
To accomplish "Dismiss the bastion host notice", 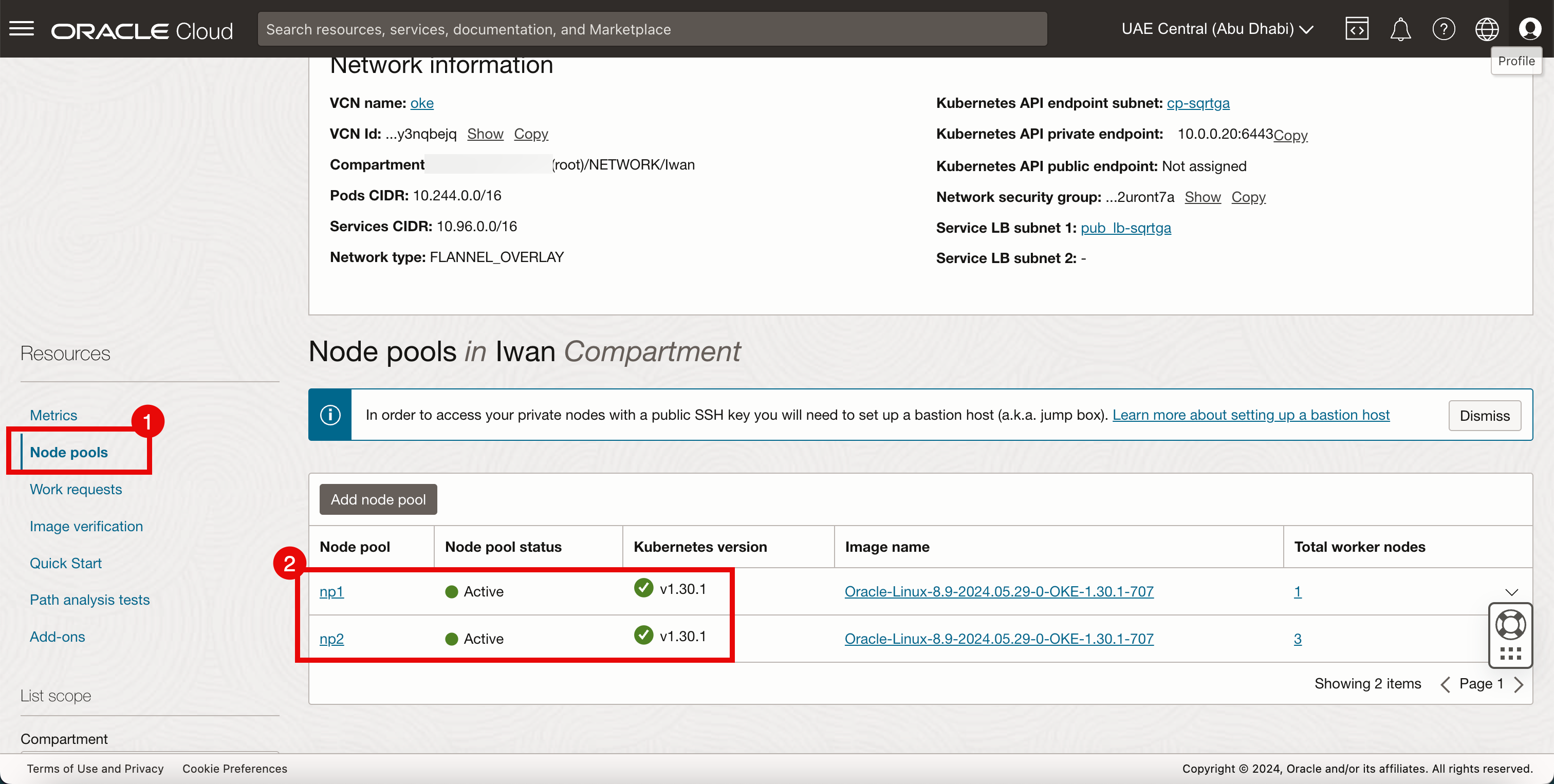I will [1484, 416].
